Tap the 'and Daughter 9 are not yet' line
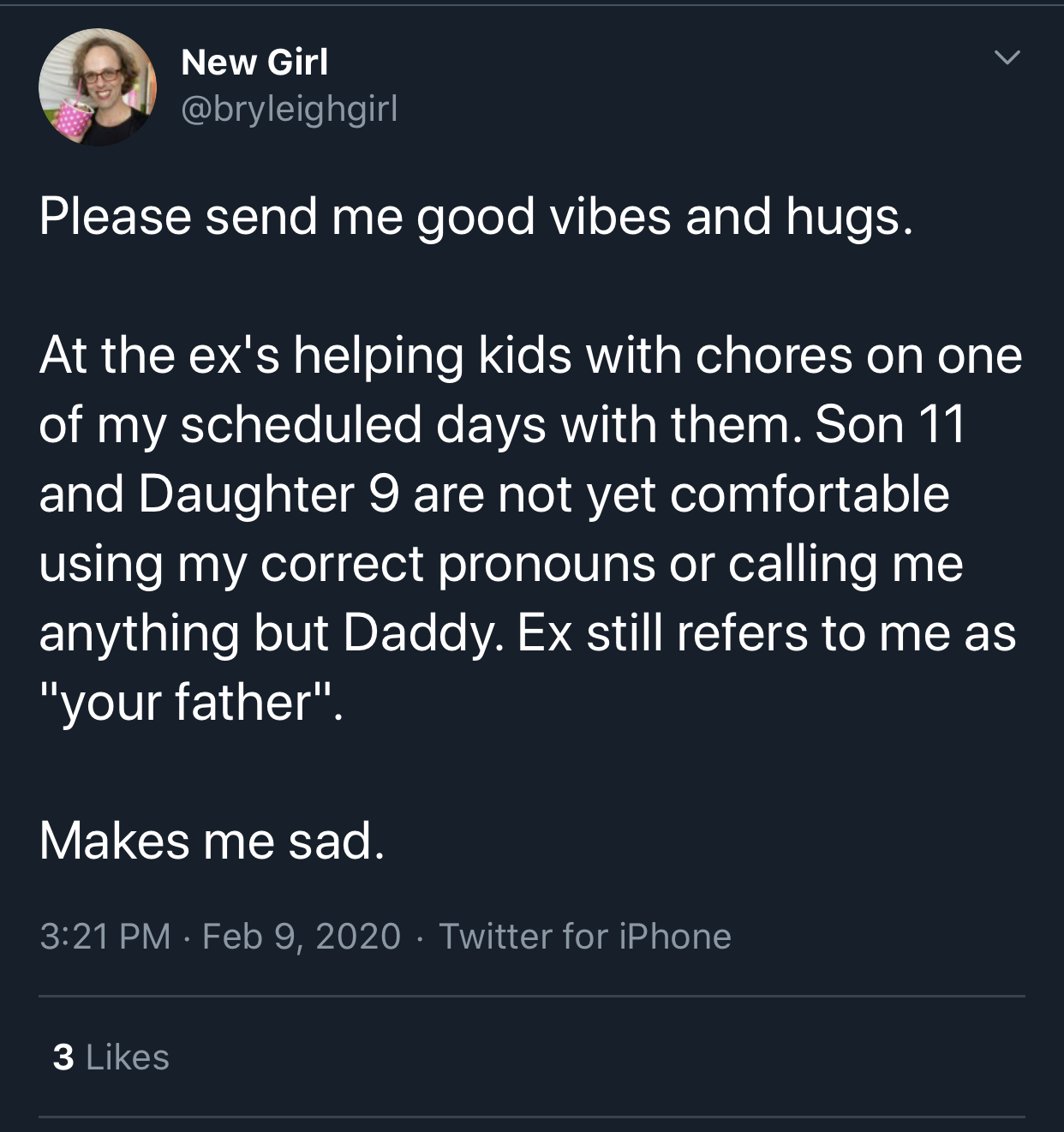The height and width of the screenshot is (1132, 1064). pos(494,494)
